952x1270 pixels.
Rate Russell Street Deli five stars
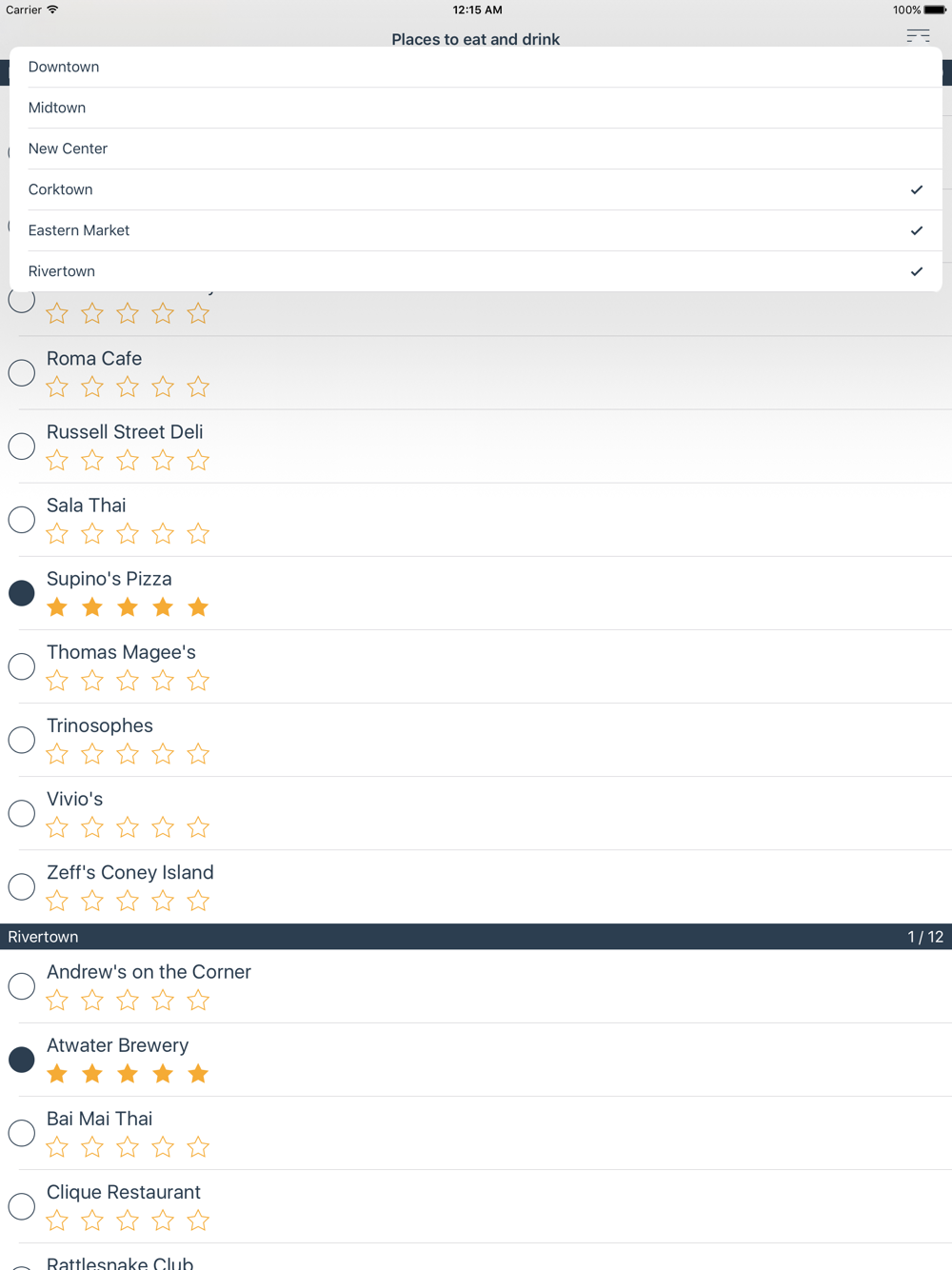[x=198, y=460]
